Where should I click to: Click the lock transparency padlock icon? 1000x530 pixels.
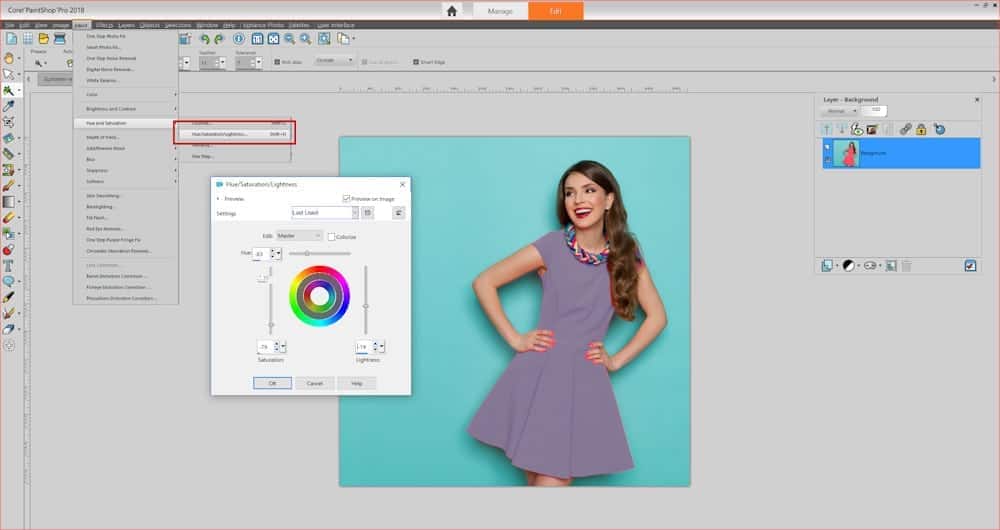point(920,129)
